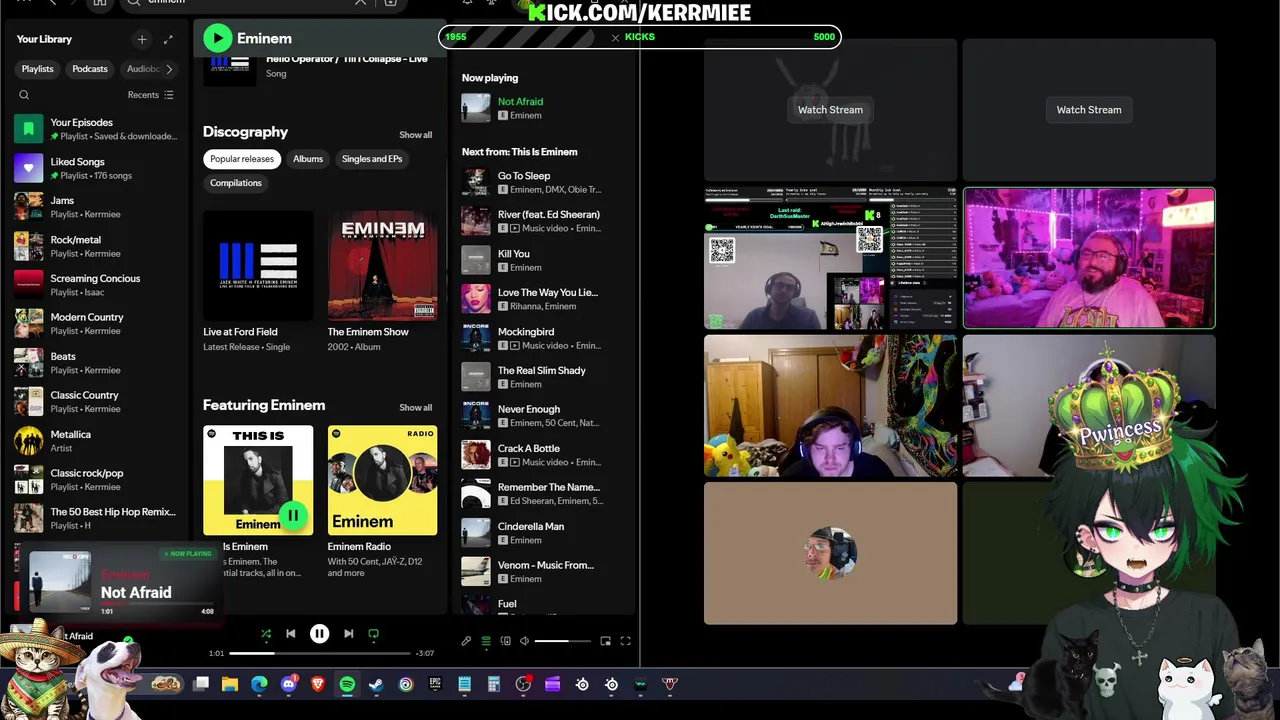Viewport: 1280px width, 720px height.
Task: Select the Podcasts filter chip
Action: pyautogui.click(x=90, y=69)
